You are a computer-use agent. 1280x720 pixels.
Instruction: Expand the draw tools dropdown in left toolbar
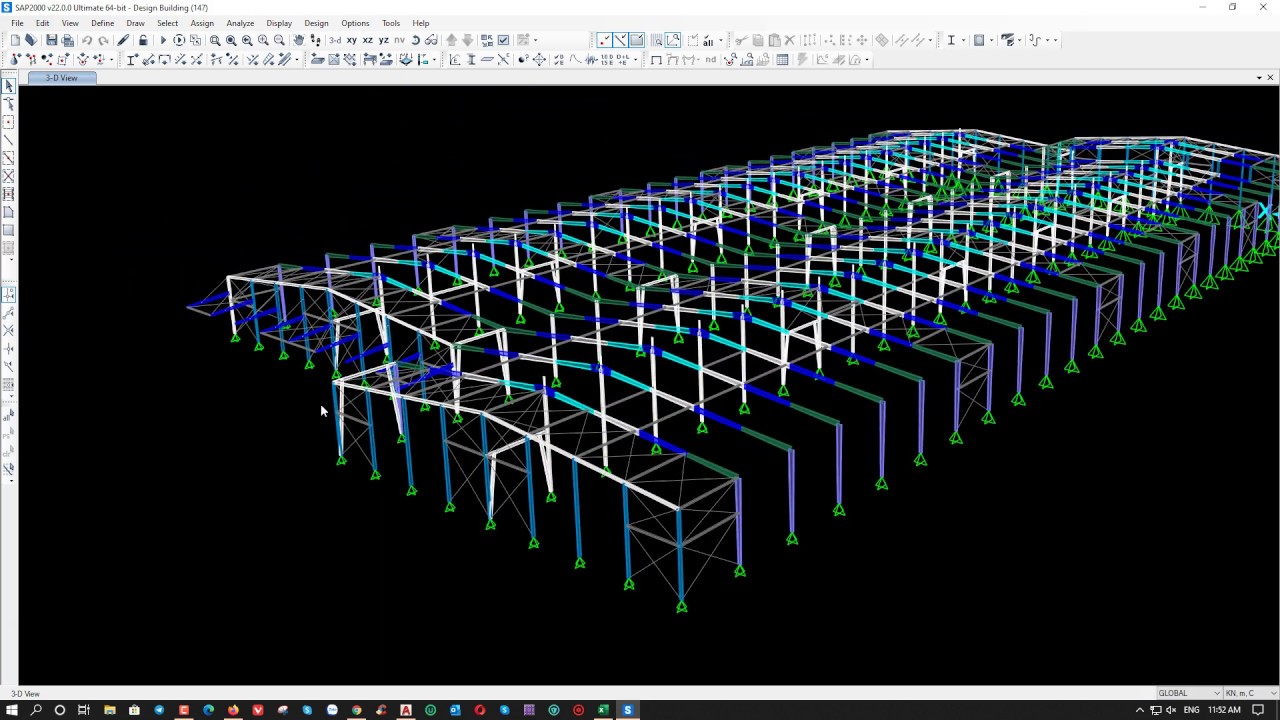9,259
